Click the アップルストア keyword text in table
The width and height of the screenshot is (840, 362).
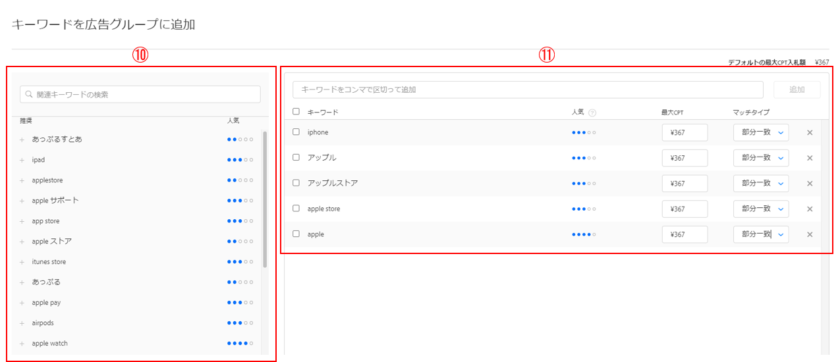[333, 183]
